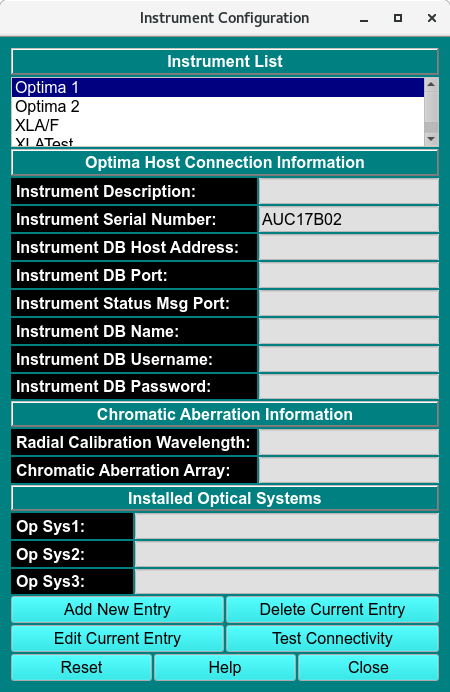Click the instrument list scroll down arrow

[431, 139]
